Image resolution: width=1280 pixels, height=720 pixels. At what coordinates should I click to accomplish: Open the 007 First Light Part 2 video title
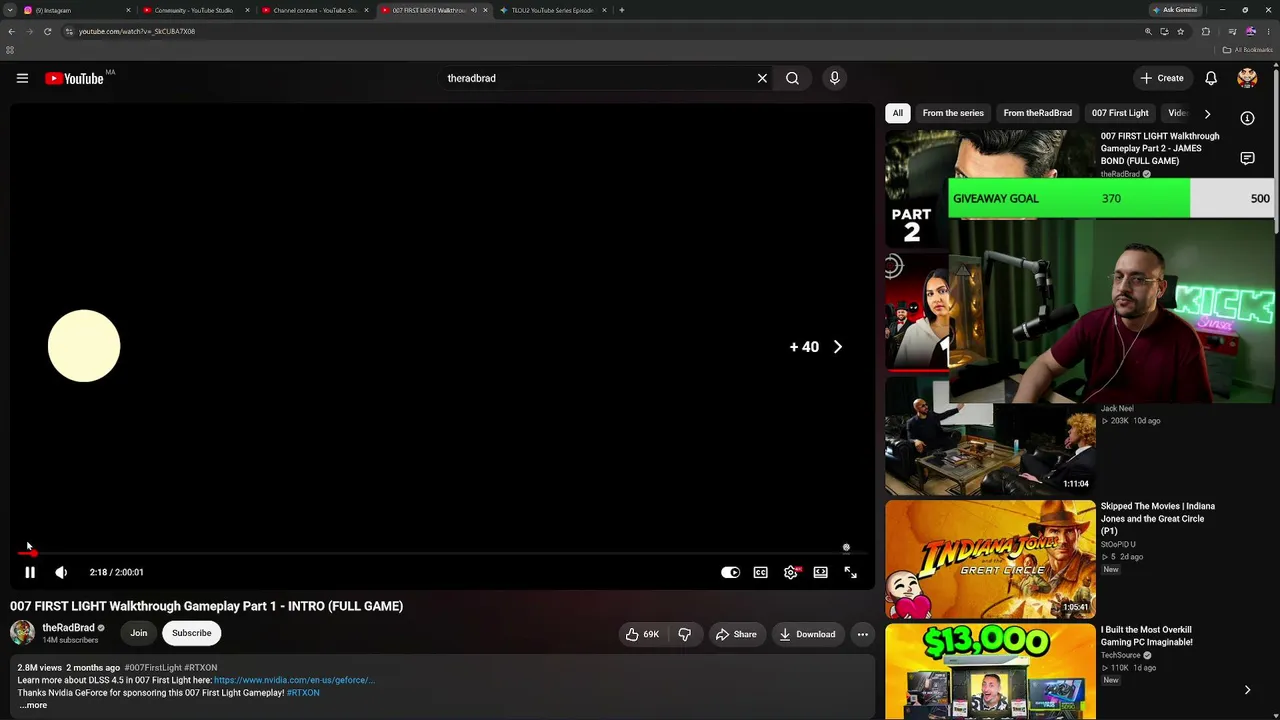pyautogui.click(x=1160, y=148)
